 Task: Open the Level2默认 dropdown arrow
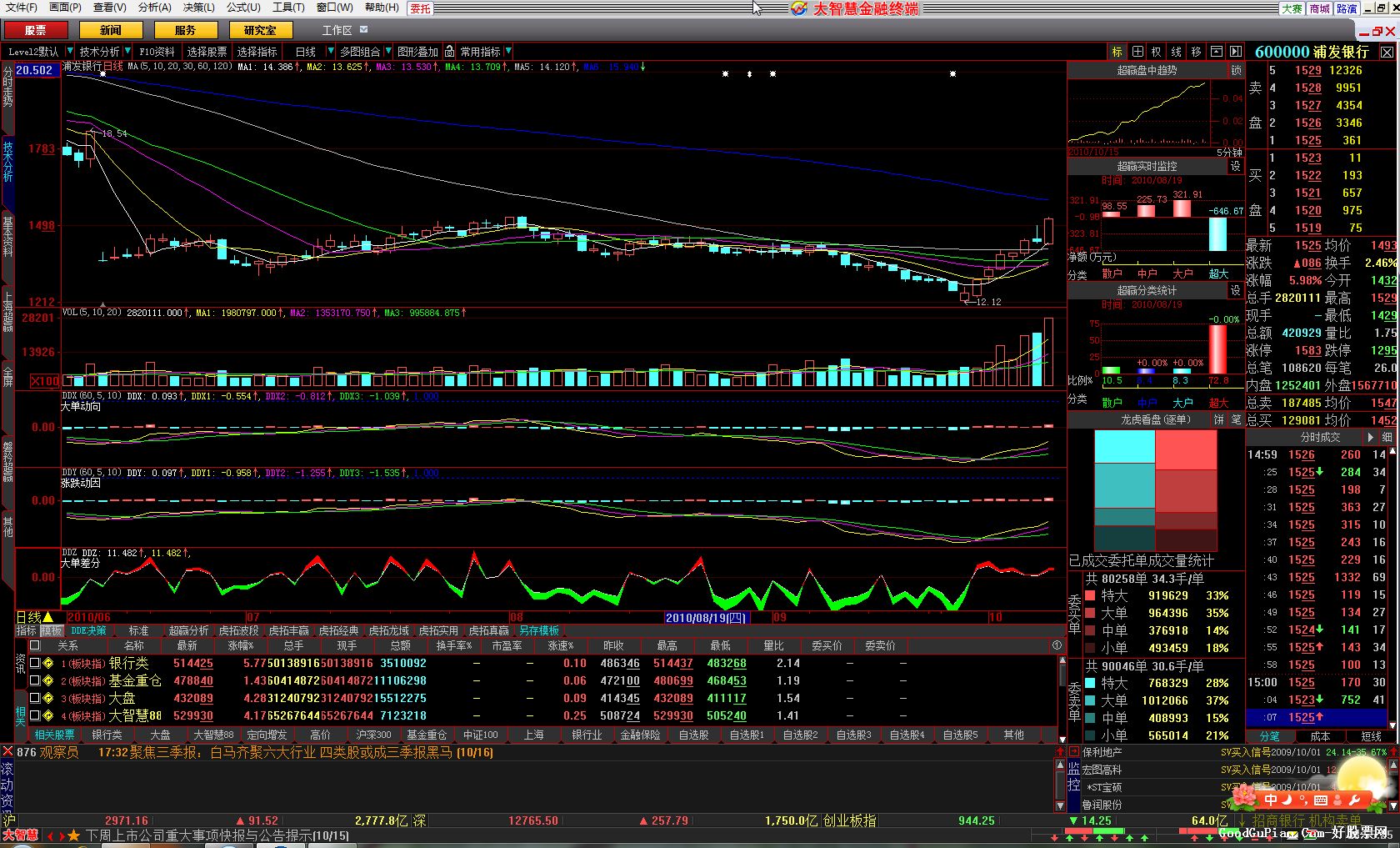[68, 52]
